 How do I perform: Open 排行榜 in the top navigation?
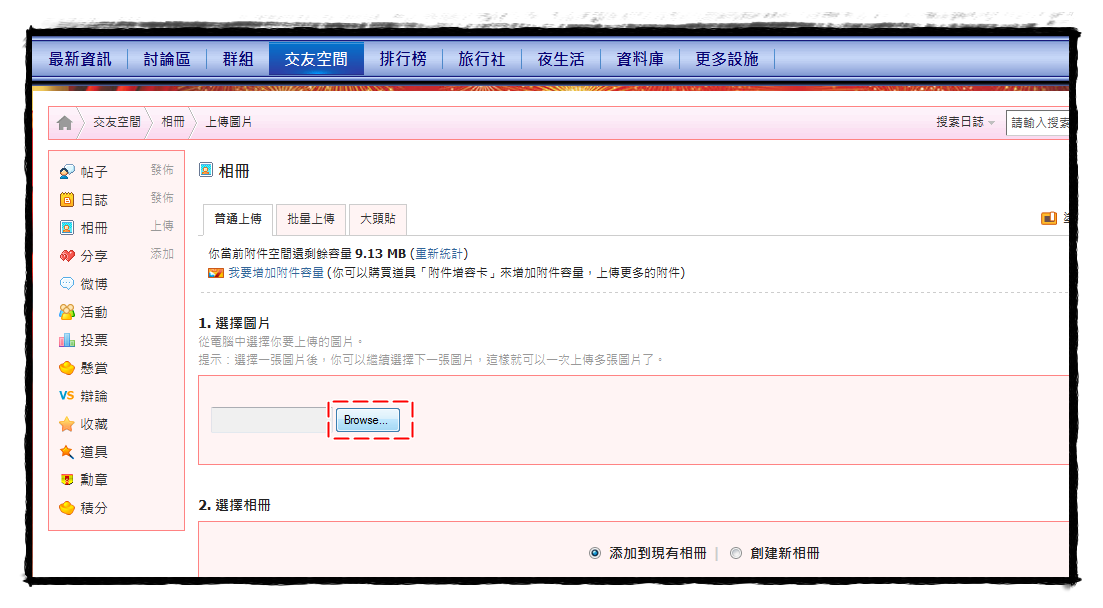(x=403, y=59)
